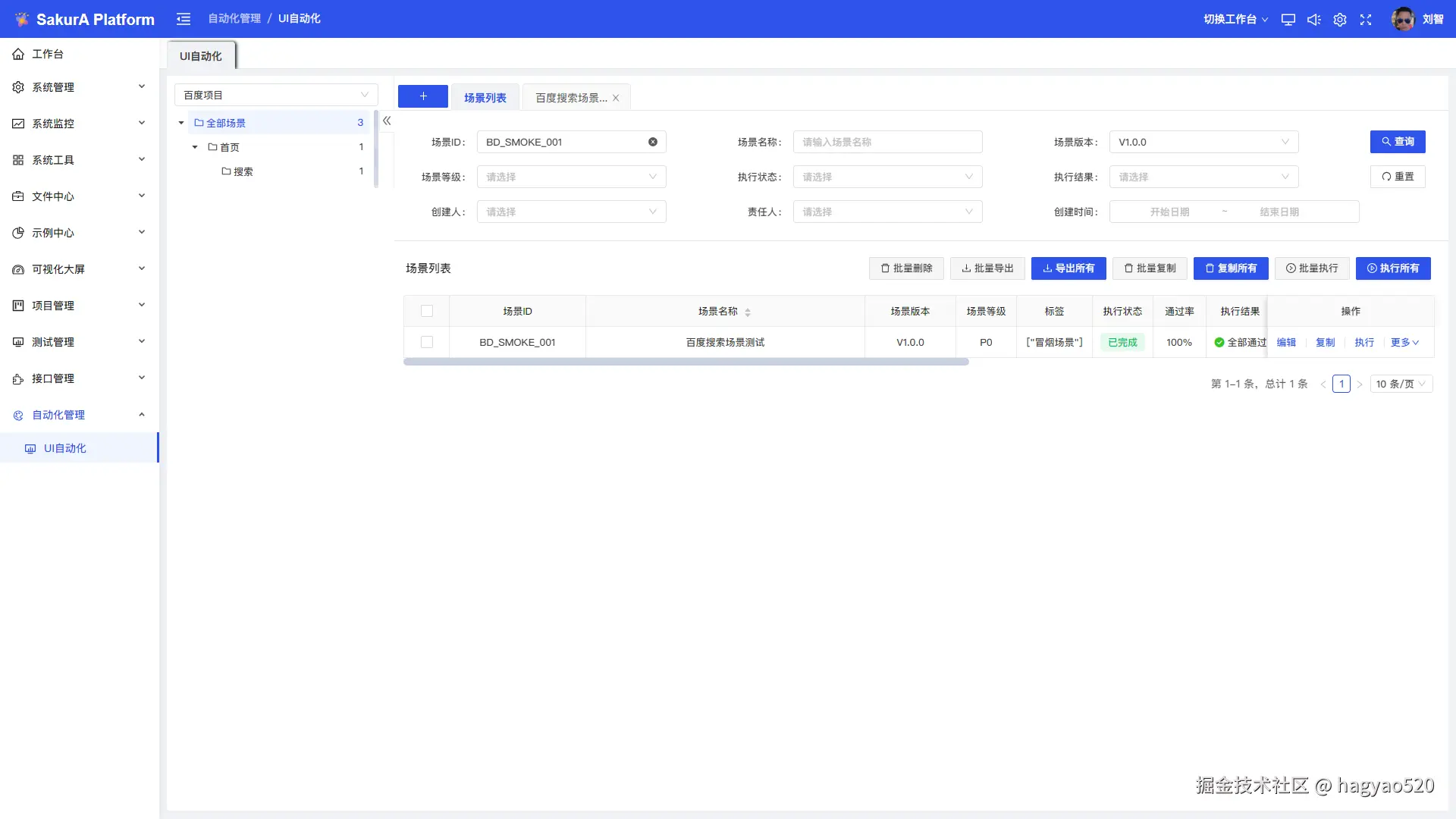1456x819 pixels.
Task: Click the monitor screen icon in header
Action: (x=1288, y=20)
